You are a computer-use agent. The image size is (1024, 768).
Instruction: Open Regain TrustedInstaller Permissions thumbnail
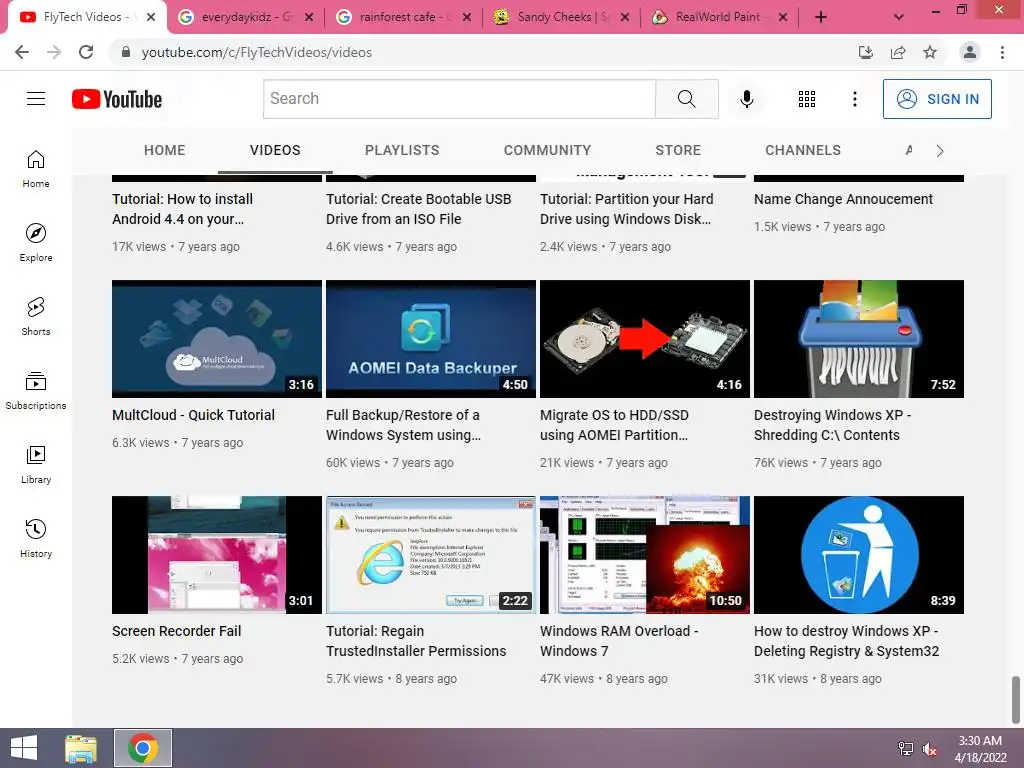point(431,555)
